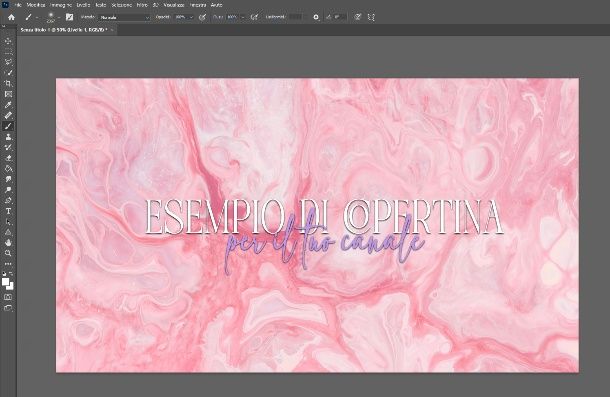The image size is (610, 397).
Task: Select the Path Selection tool
Action: click(8, 222)
